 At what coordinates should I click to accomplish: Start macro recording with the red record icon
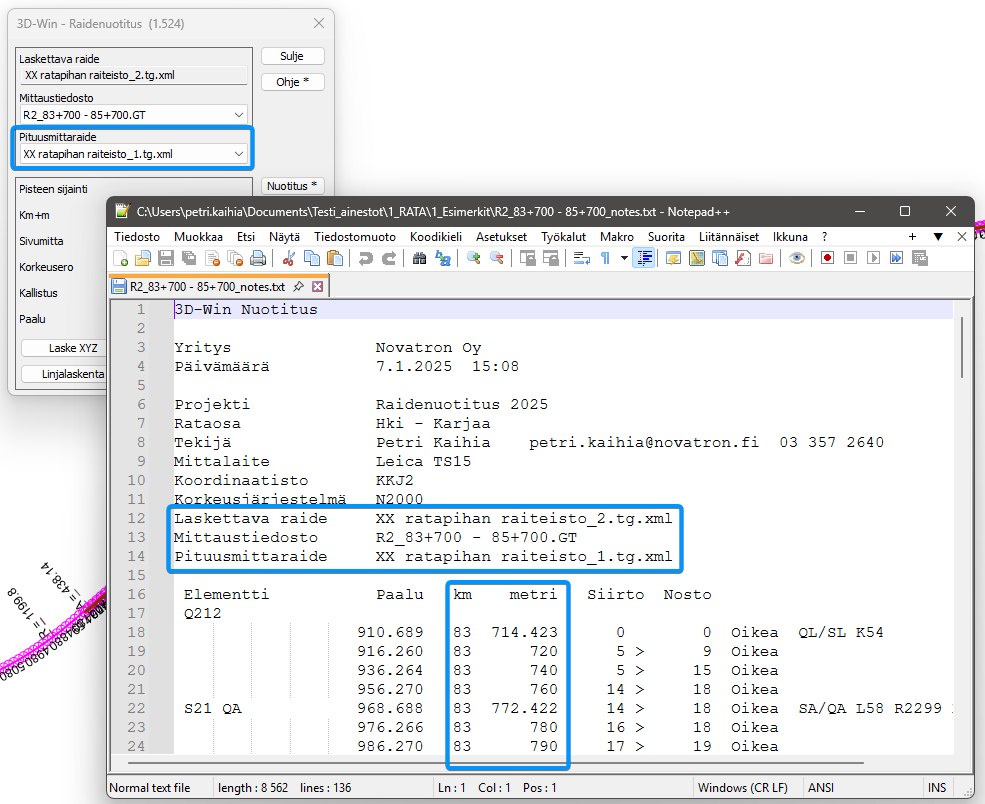click(827, 258)
